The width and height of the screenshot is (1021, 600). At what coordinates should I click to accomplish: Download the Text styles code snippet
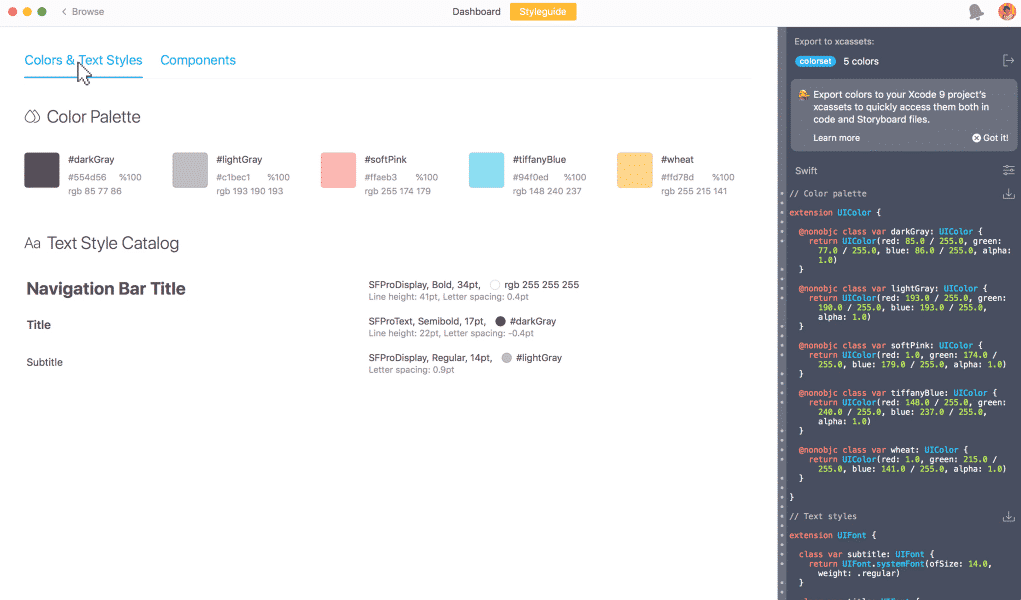1008,517
